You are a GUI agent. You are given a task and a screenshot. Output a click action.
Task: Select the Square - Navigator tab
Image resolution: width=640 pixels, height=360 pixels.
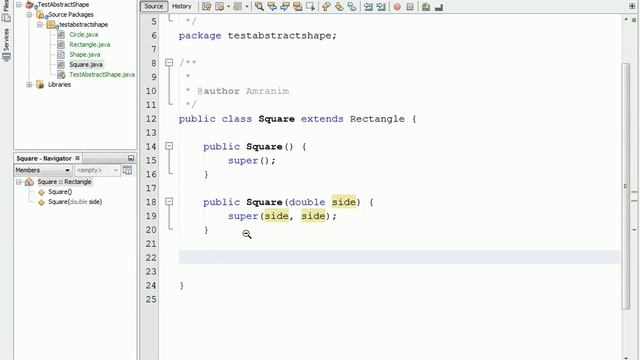[47, 158]
